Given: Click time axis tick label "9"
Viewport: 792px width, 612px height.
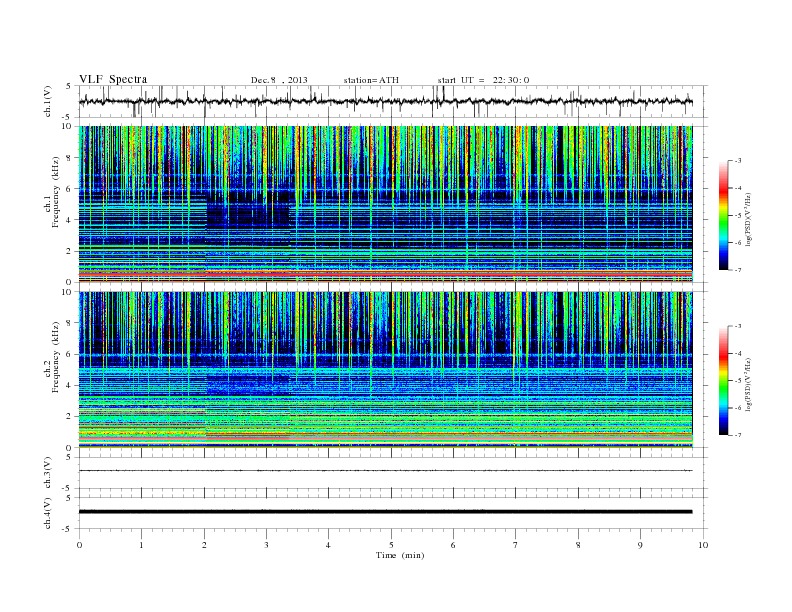Looking at the screenshot, I should 640,545.
